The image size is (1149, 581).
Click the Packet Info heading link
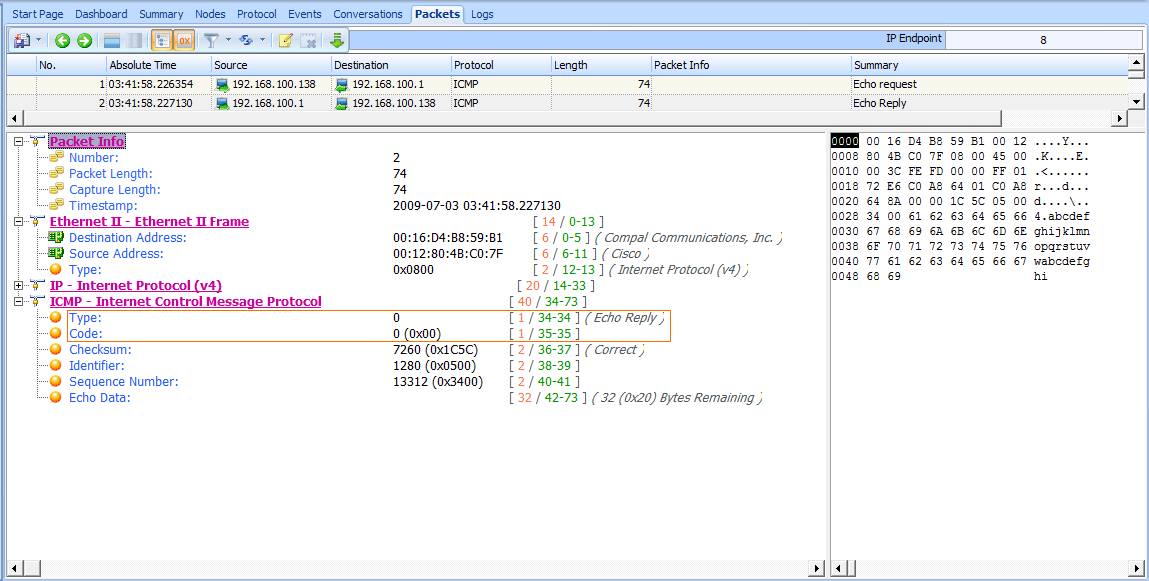click(86, 141)
